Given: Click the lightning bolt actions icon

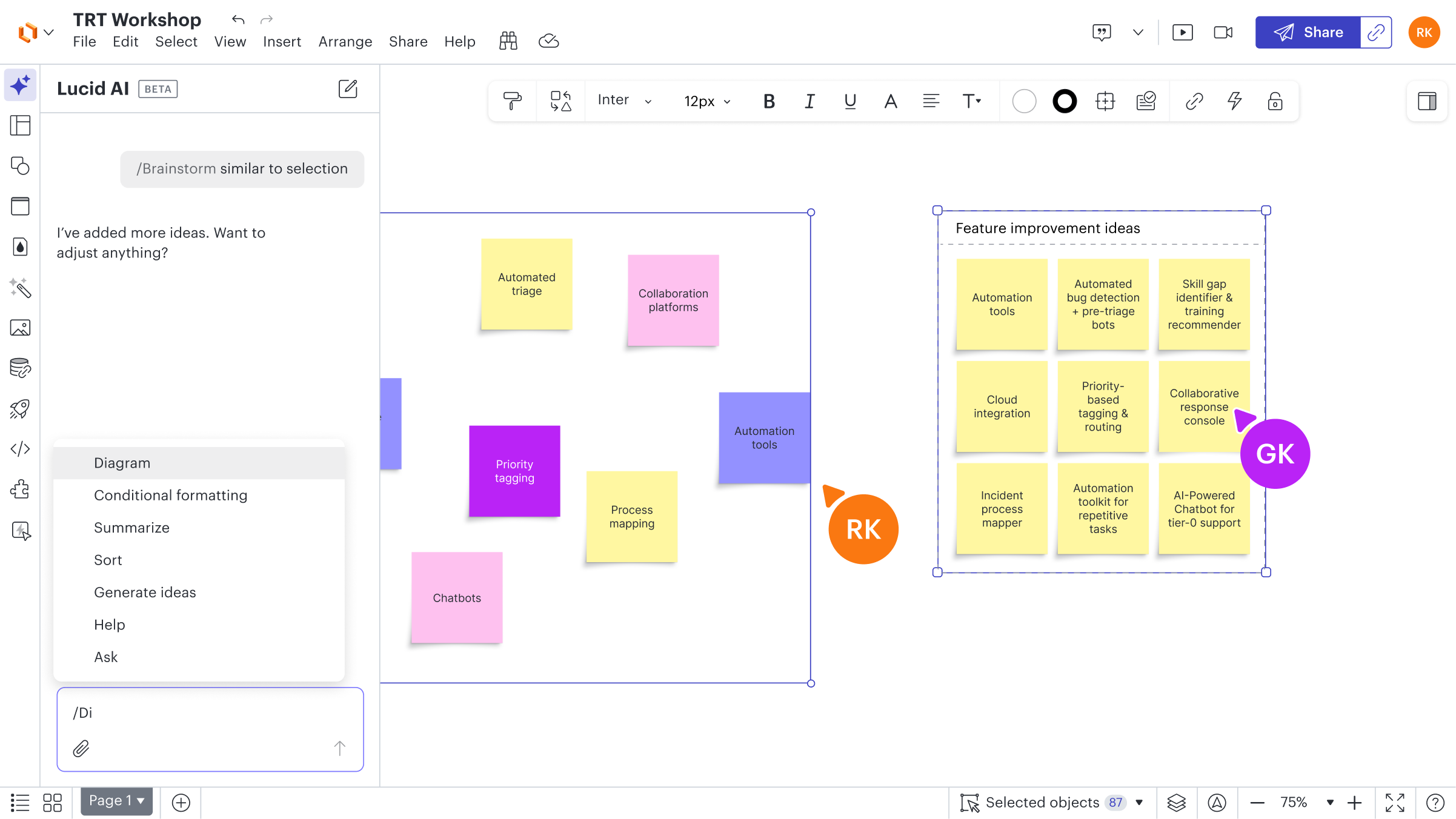Looking at the screenshot, I should click(1234, 101).
